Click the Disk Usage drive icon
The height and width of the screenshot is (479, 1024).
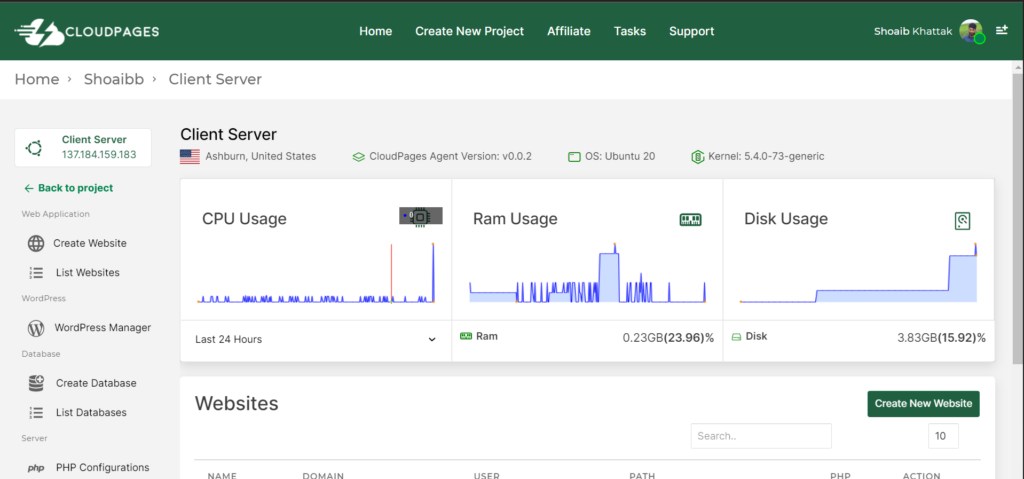963,221
